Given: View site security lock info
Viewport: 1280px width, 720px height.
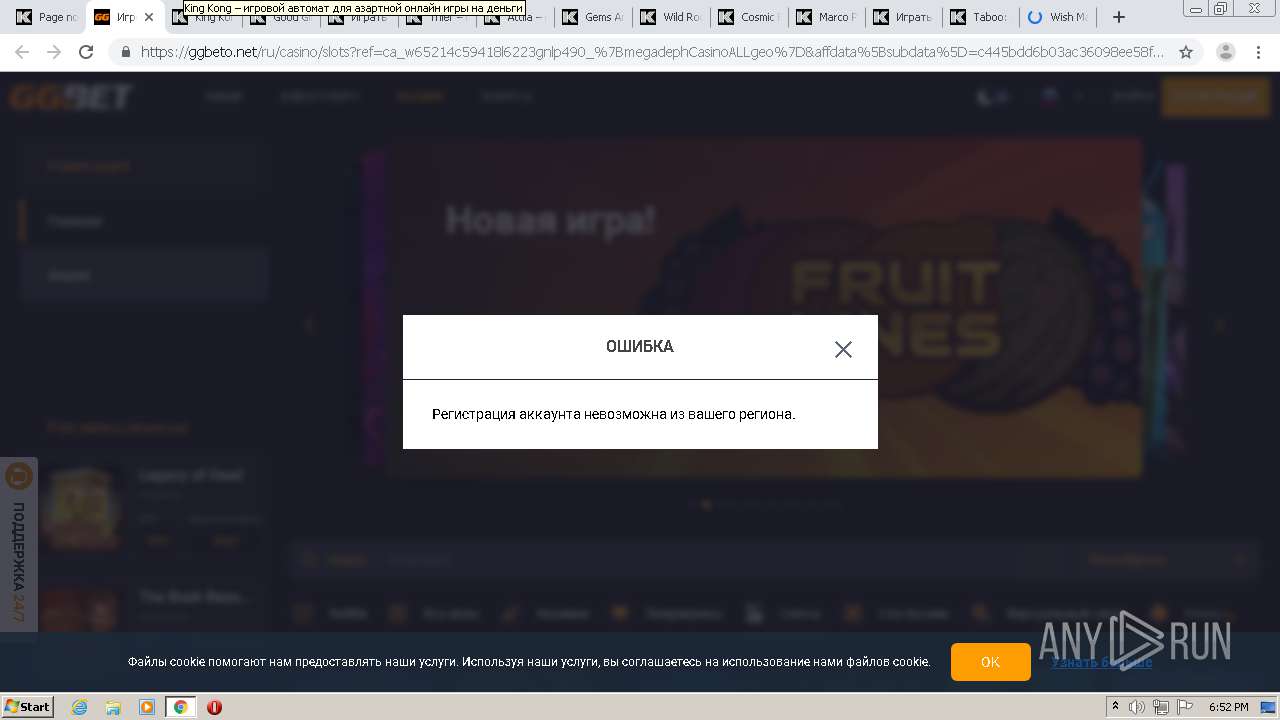Looking at the screenshot, I should pyautogui.click(x=126, y=52).
